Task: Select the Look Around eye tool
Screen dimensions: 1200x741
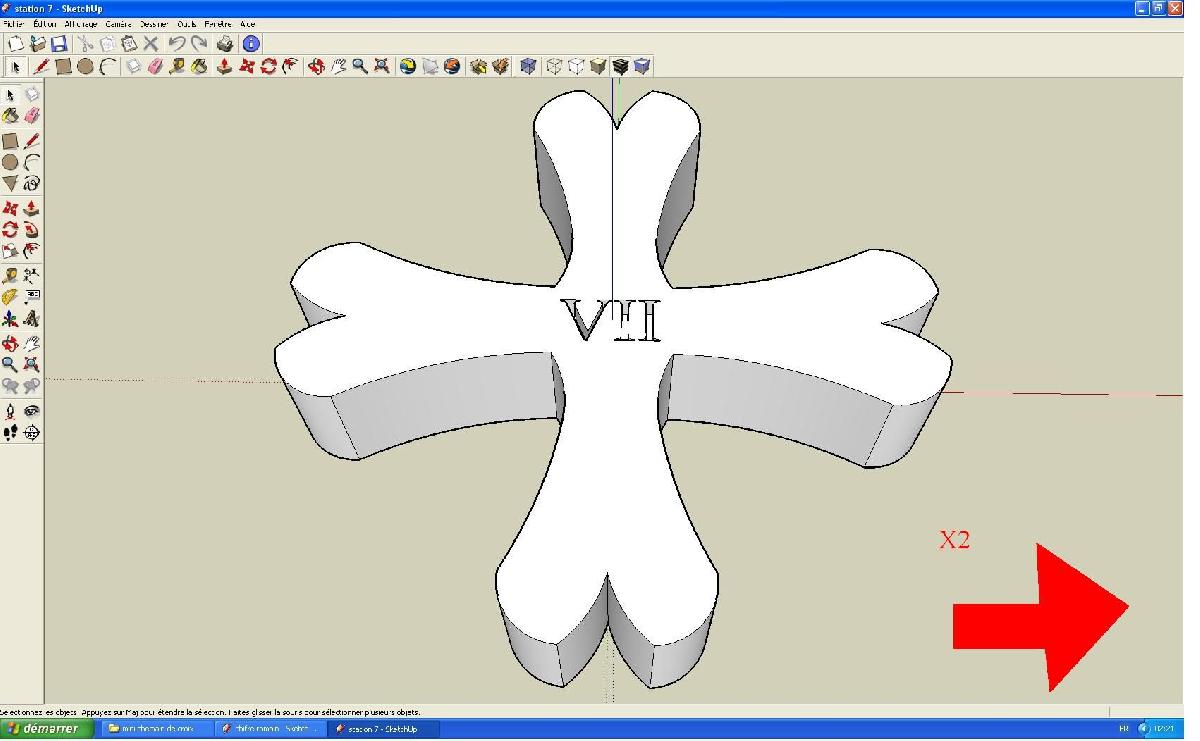Action: [x=32, y=411]
